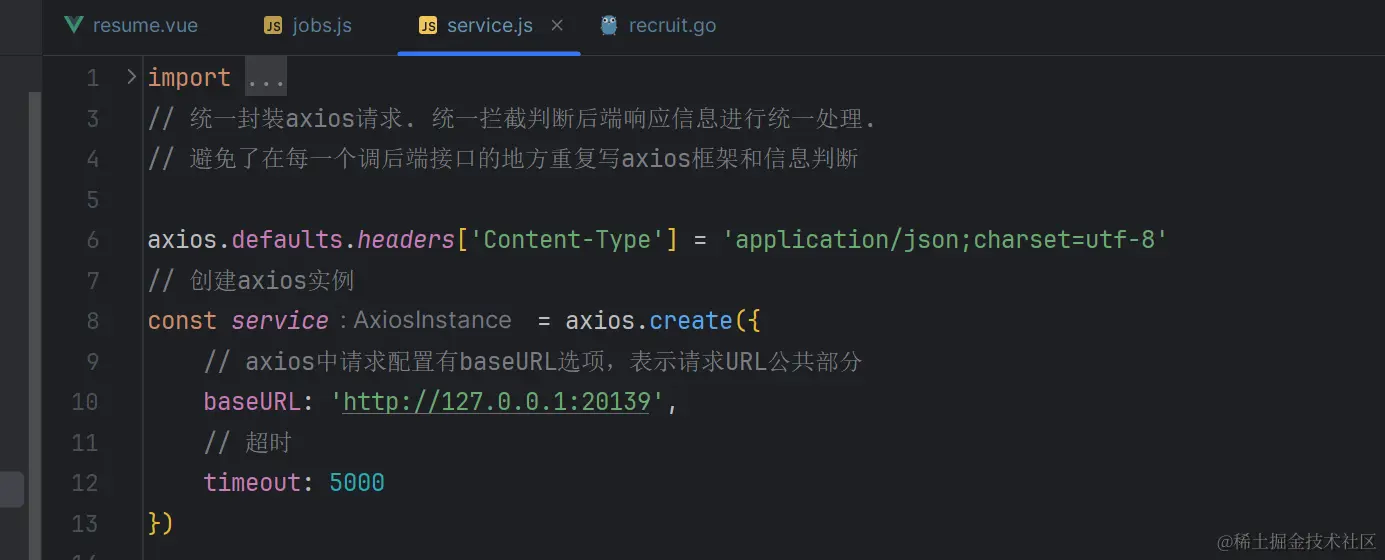Open the http://127.0.0.1:20139 baseURL link
Image resolution: width=1385 pixels, height=560 pixels.
(x=497, y=402)
